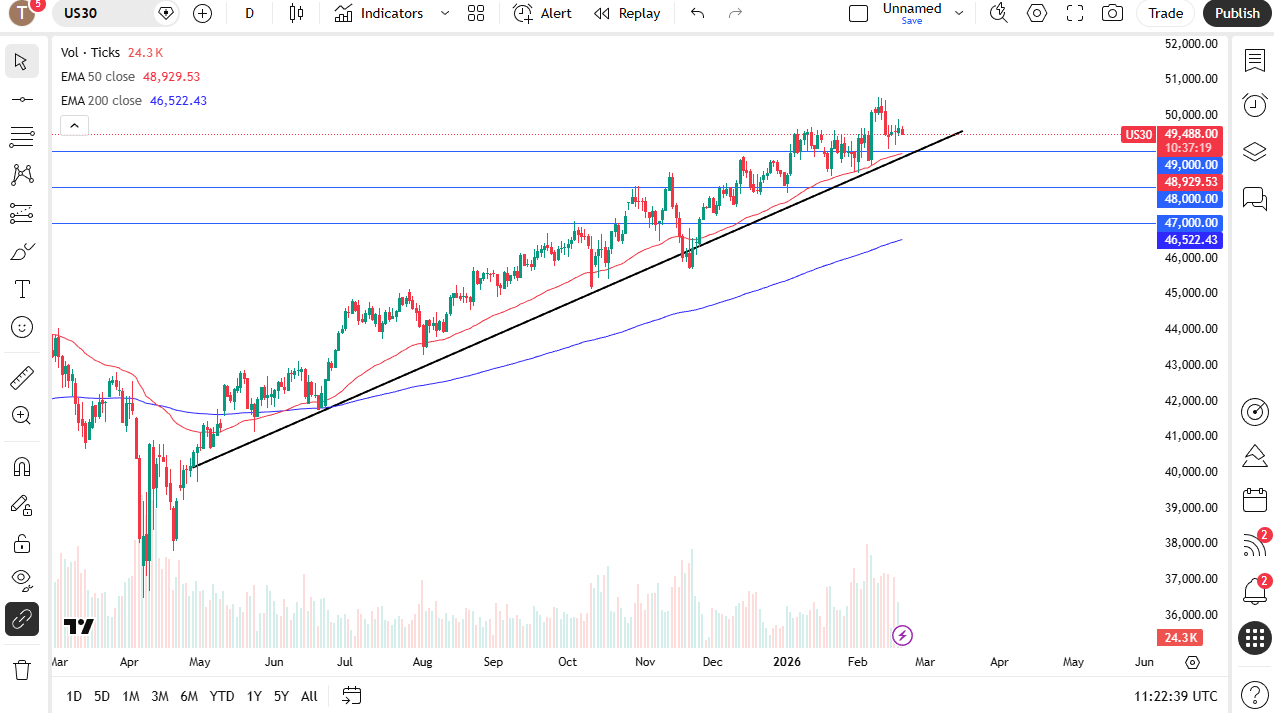Open the watchlist panel
This screenshot has height=713, width=1274.
[x=1254, y=61]
